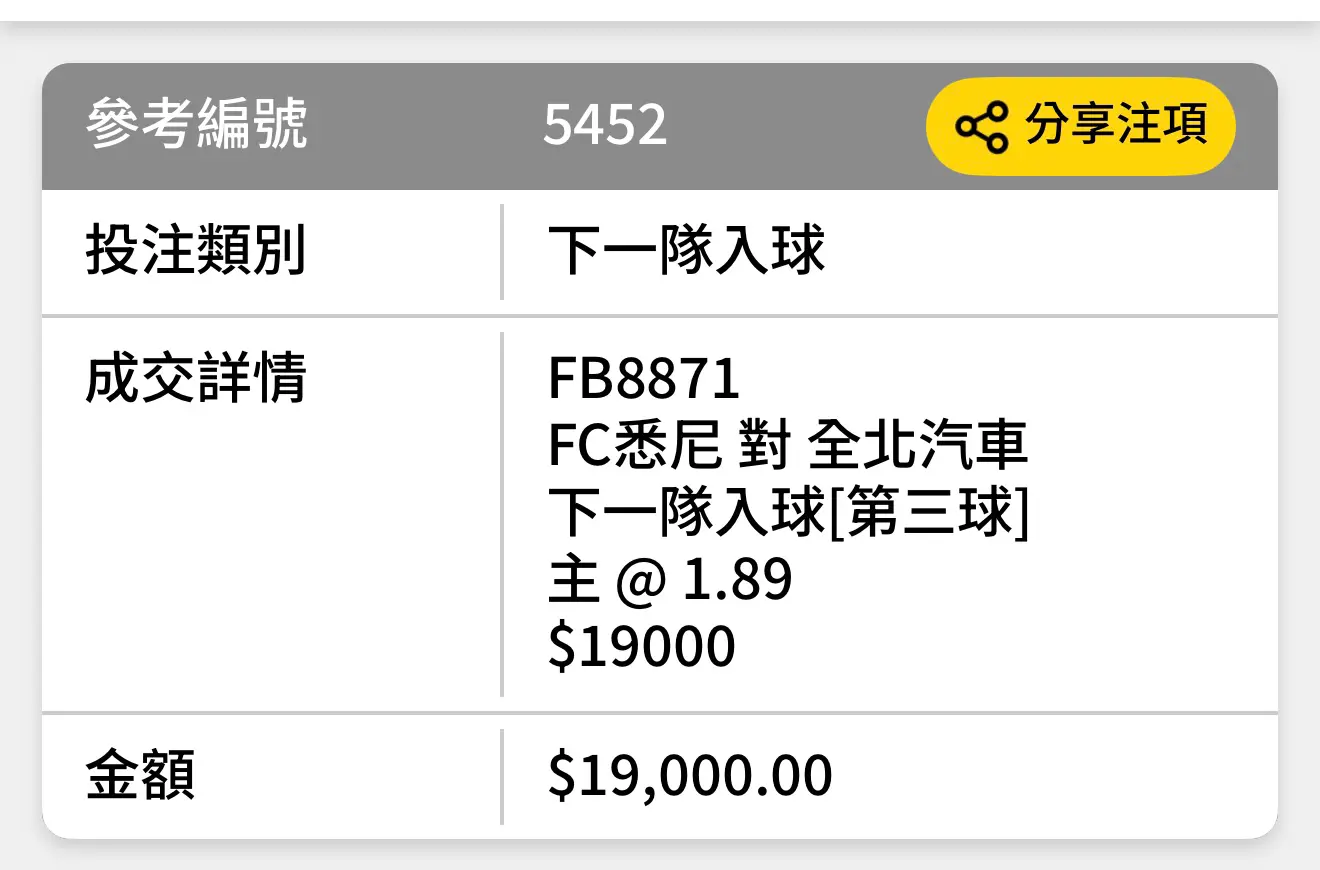Image resolution: width=1320 pixels, height=870 pixels.
Task: Click the 成交詳情 row label
Action: [196, 380]
